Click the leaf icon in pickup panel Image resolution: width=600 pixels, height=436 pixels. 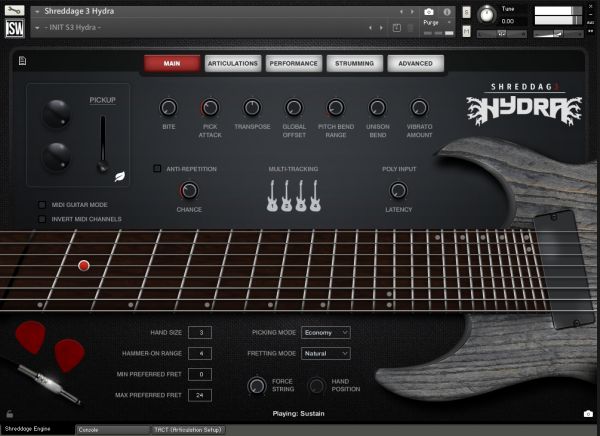[120, 176]
